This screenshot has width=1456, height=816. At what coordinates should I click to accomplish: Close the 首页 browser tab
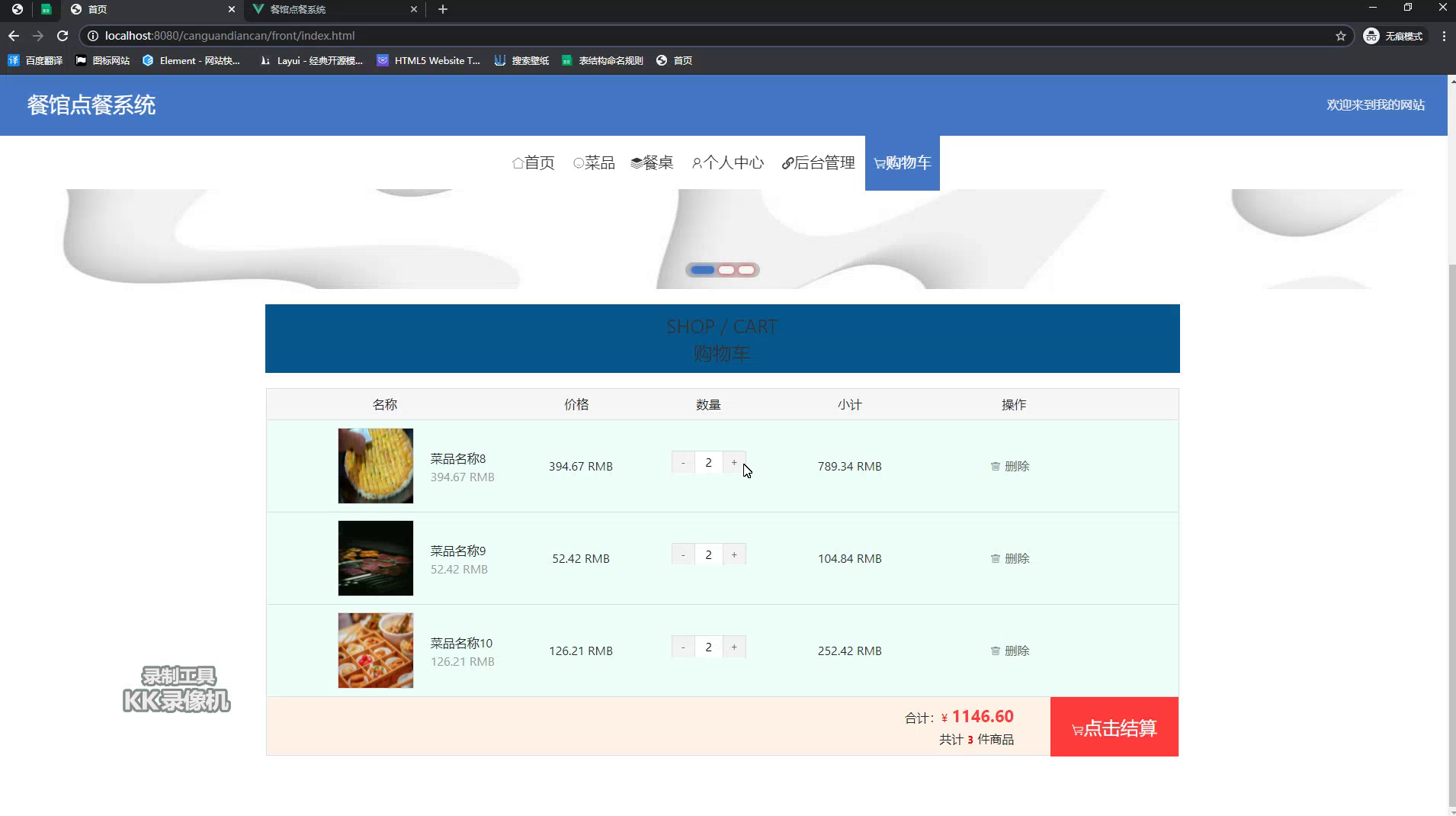[232, 9]
